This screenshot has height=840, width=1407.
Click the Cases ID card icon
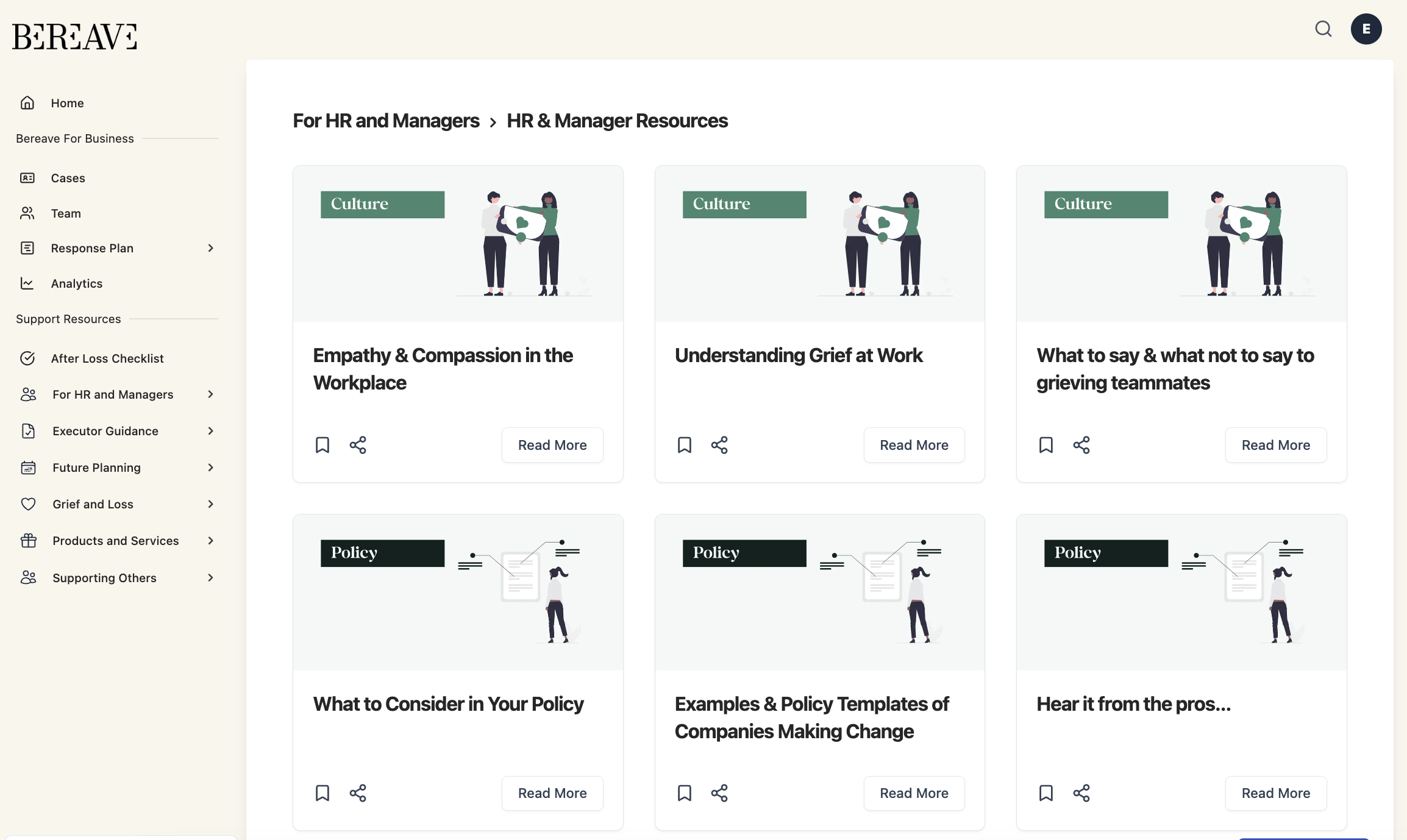(x=27, y=178)
